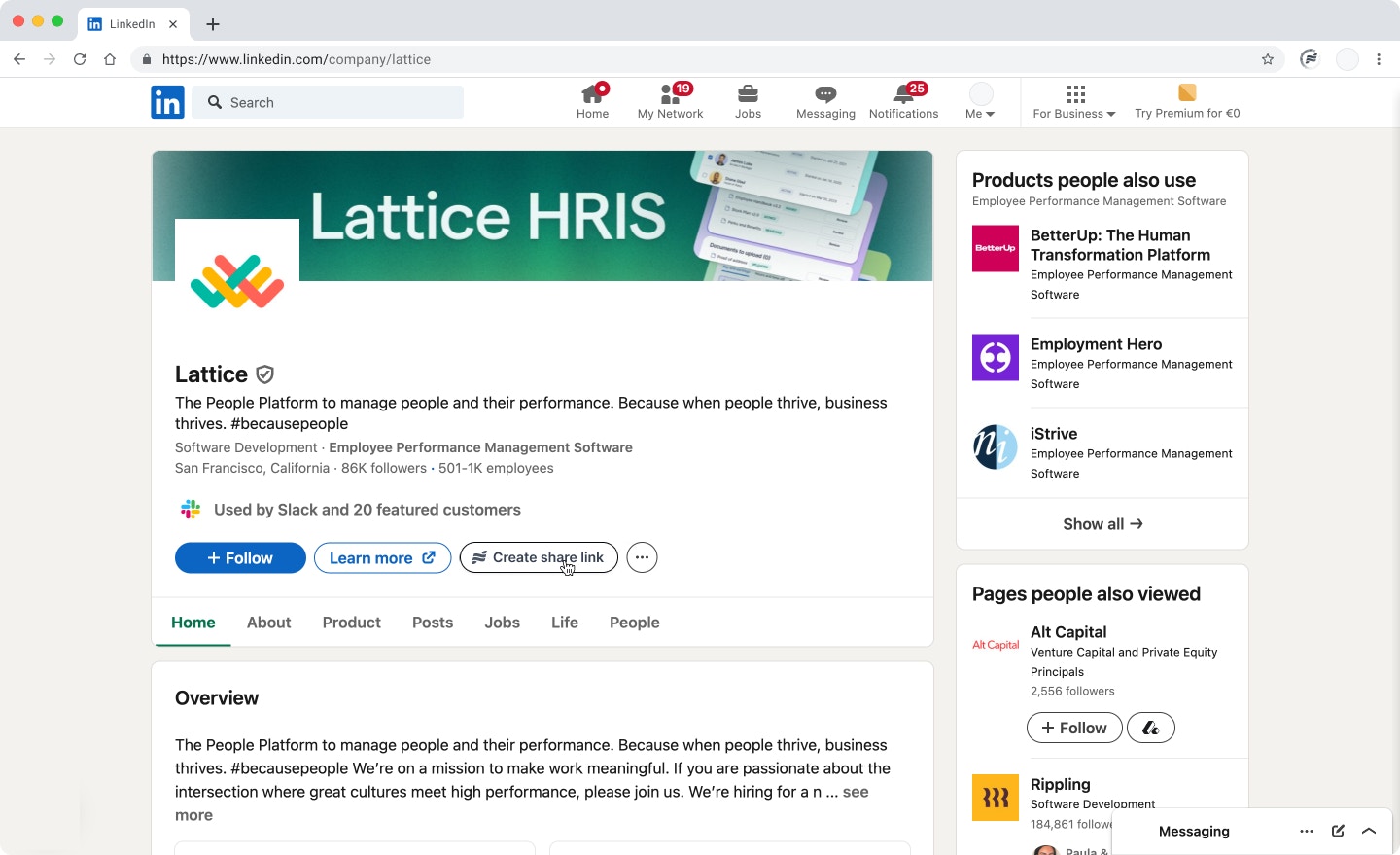Open the Me dropdown menu
Image resolution: width=1400 pixels, height=855 pixels.
point(981,101)
